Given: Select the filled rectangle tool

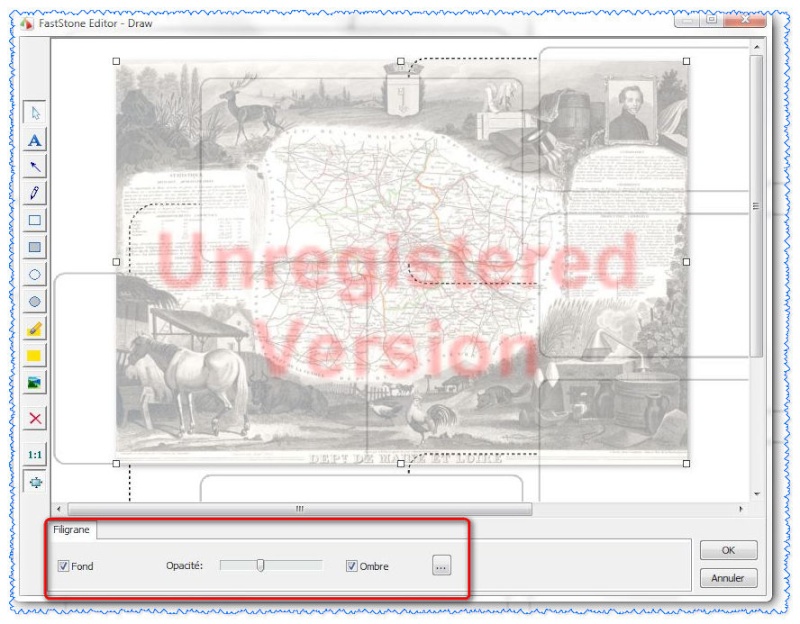Looking at the screenshot, I should (x=35, y=247).
